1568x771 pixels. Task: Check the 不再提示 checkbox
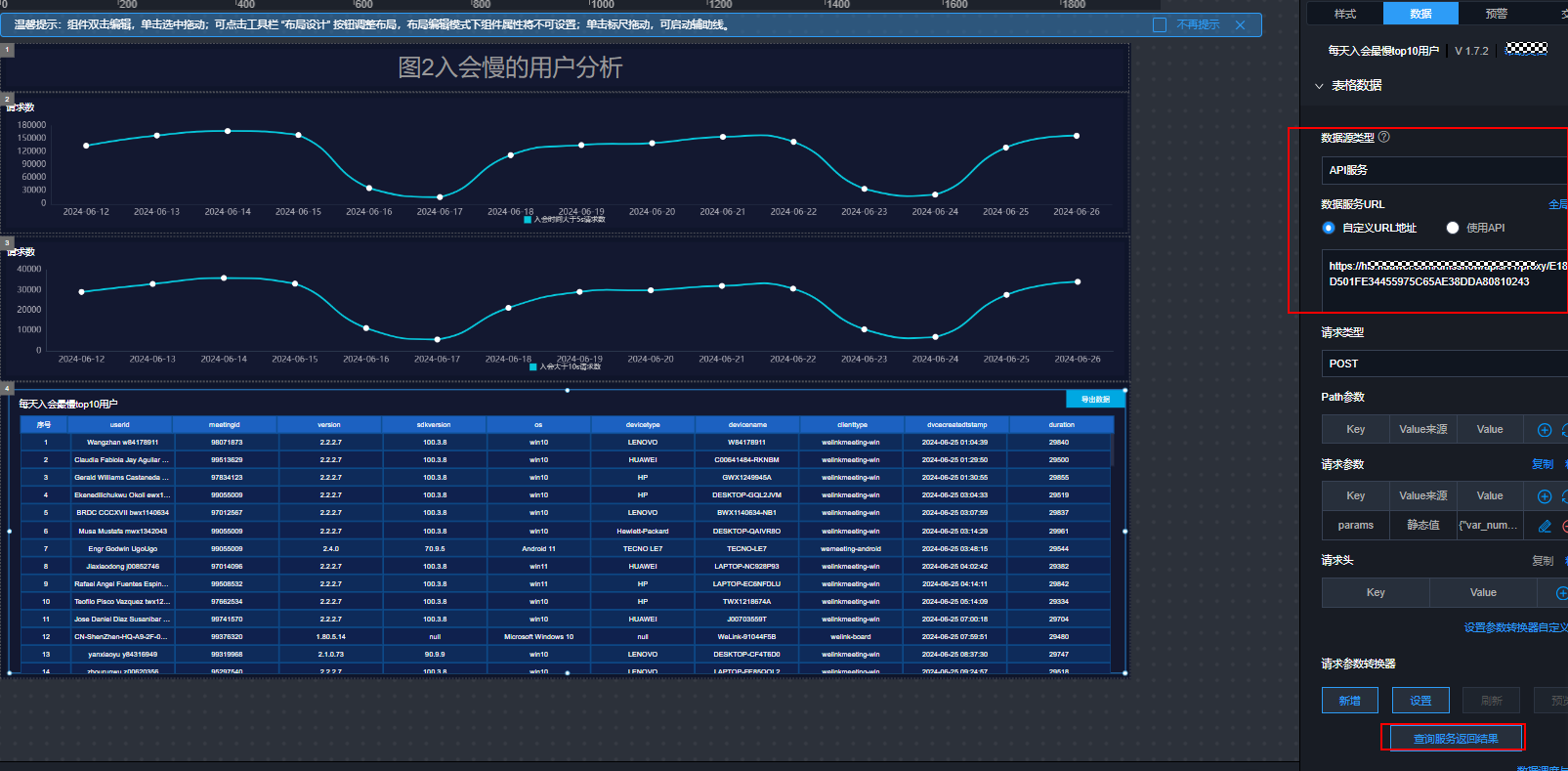pos(1160,25)
